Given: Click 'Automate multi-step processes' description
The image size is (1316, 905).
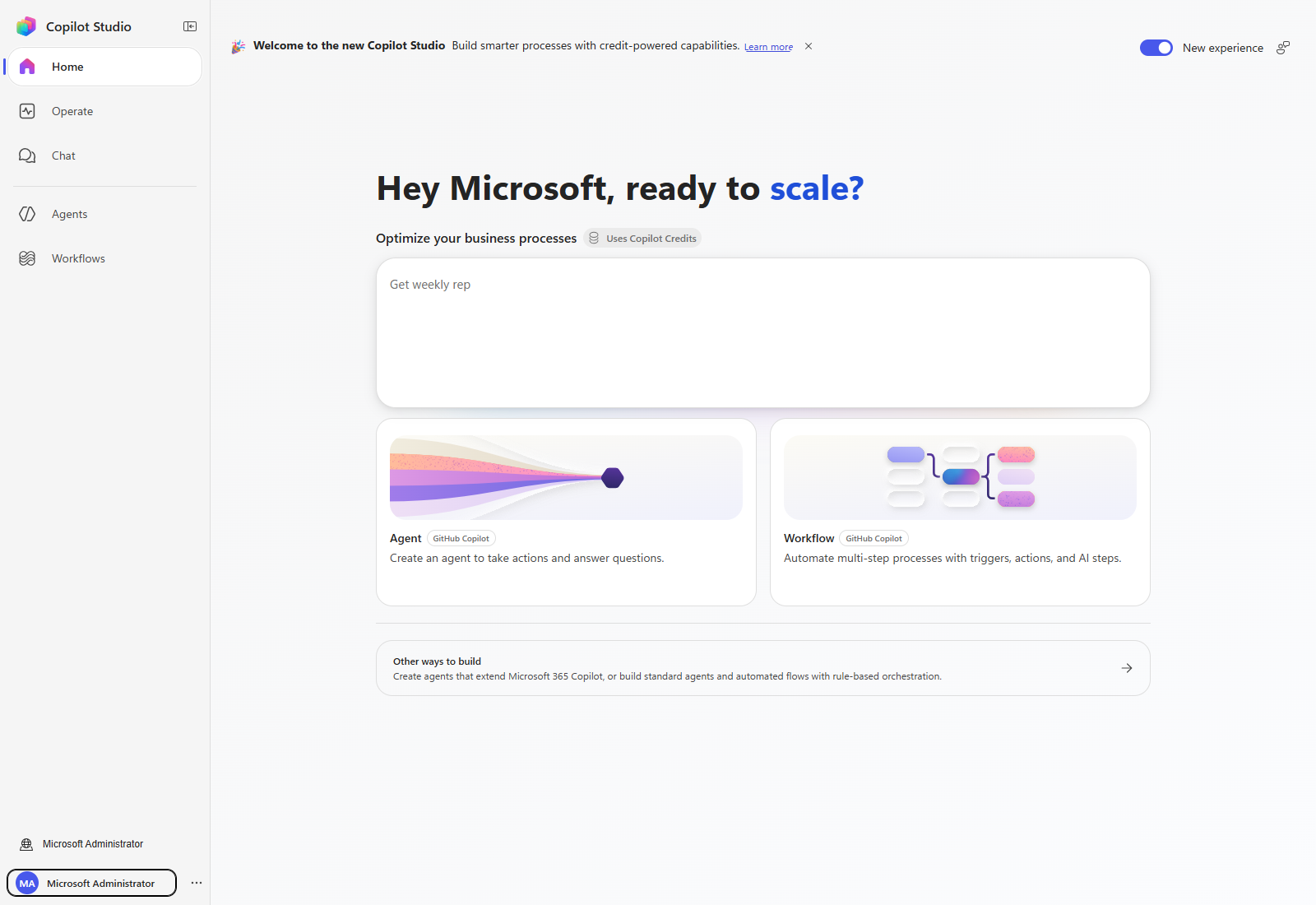Looking at the screenshot, I should pos(952,558).
